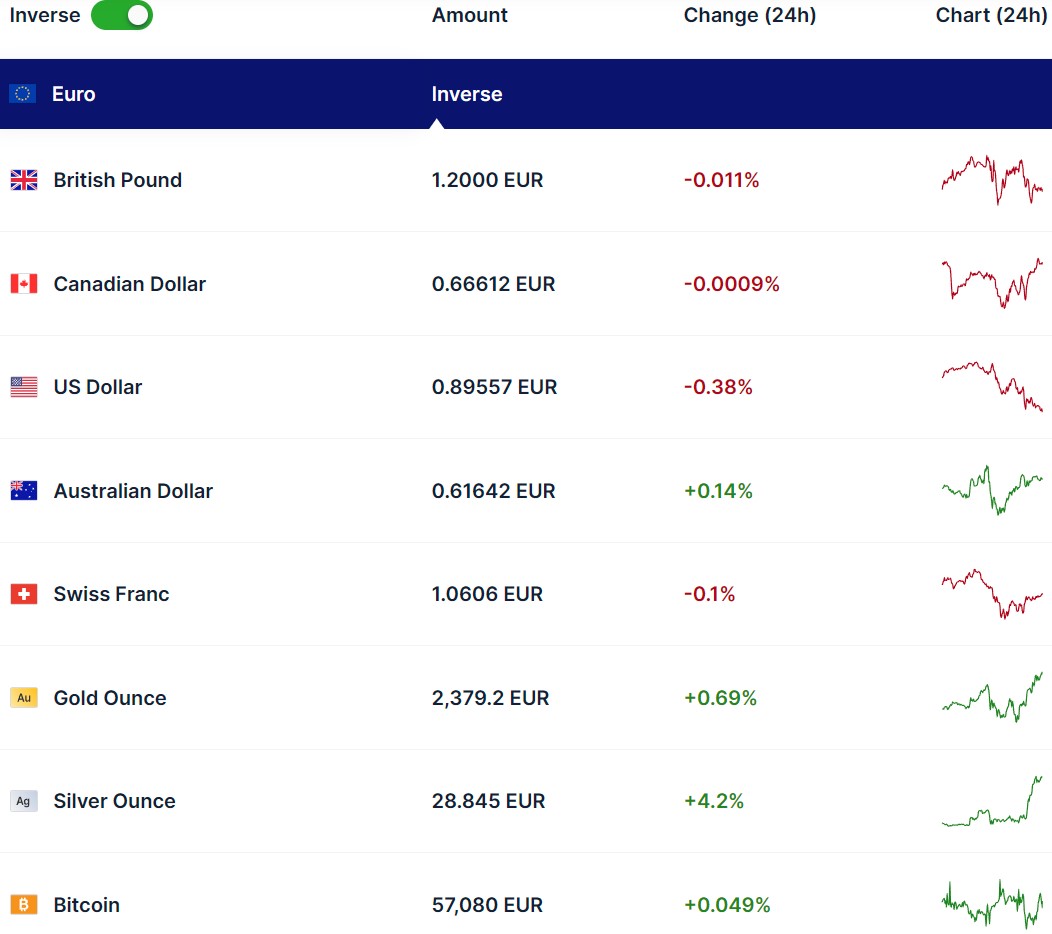Click the Swiss flag icon

[23, 594]
